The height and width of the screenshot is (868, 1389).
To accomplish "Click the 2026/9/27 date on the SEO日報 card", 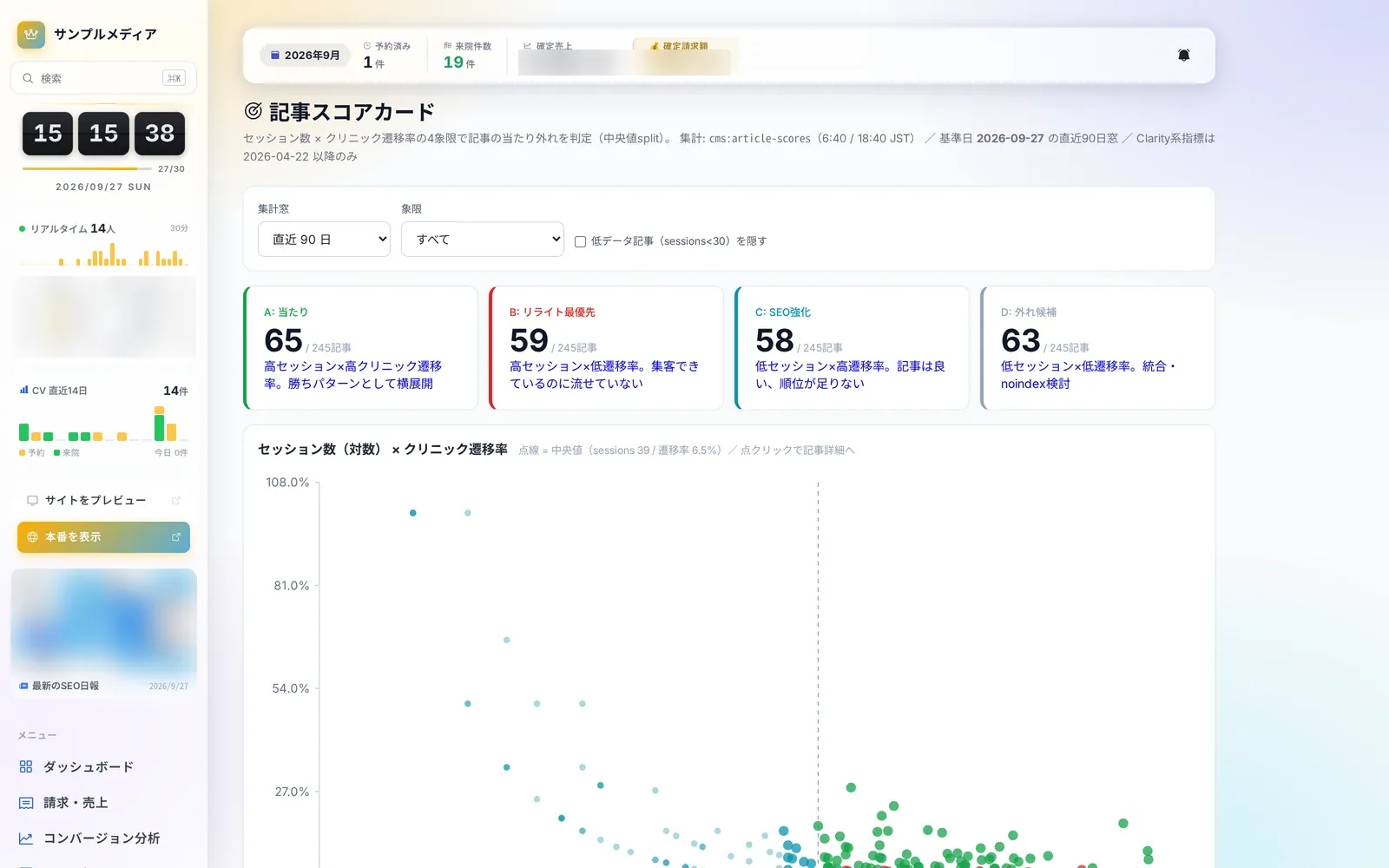I will tap(168, 687).
